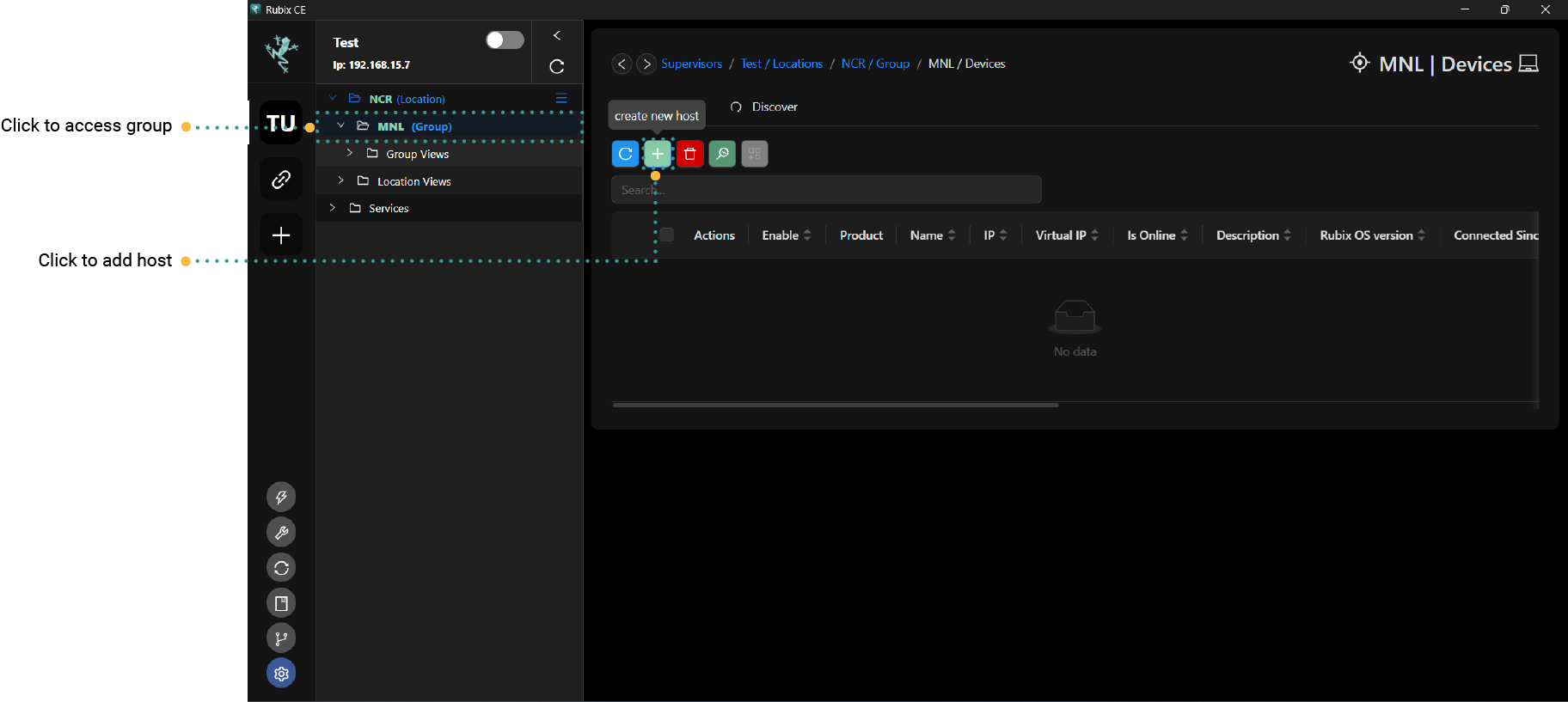This screenshot has height=702, width=1568.
Task: Go back with breadcrumb left arrow
Action: [622, 64]
